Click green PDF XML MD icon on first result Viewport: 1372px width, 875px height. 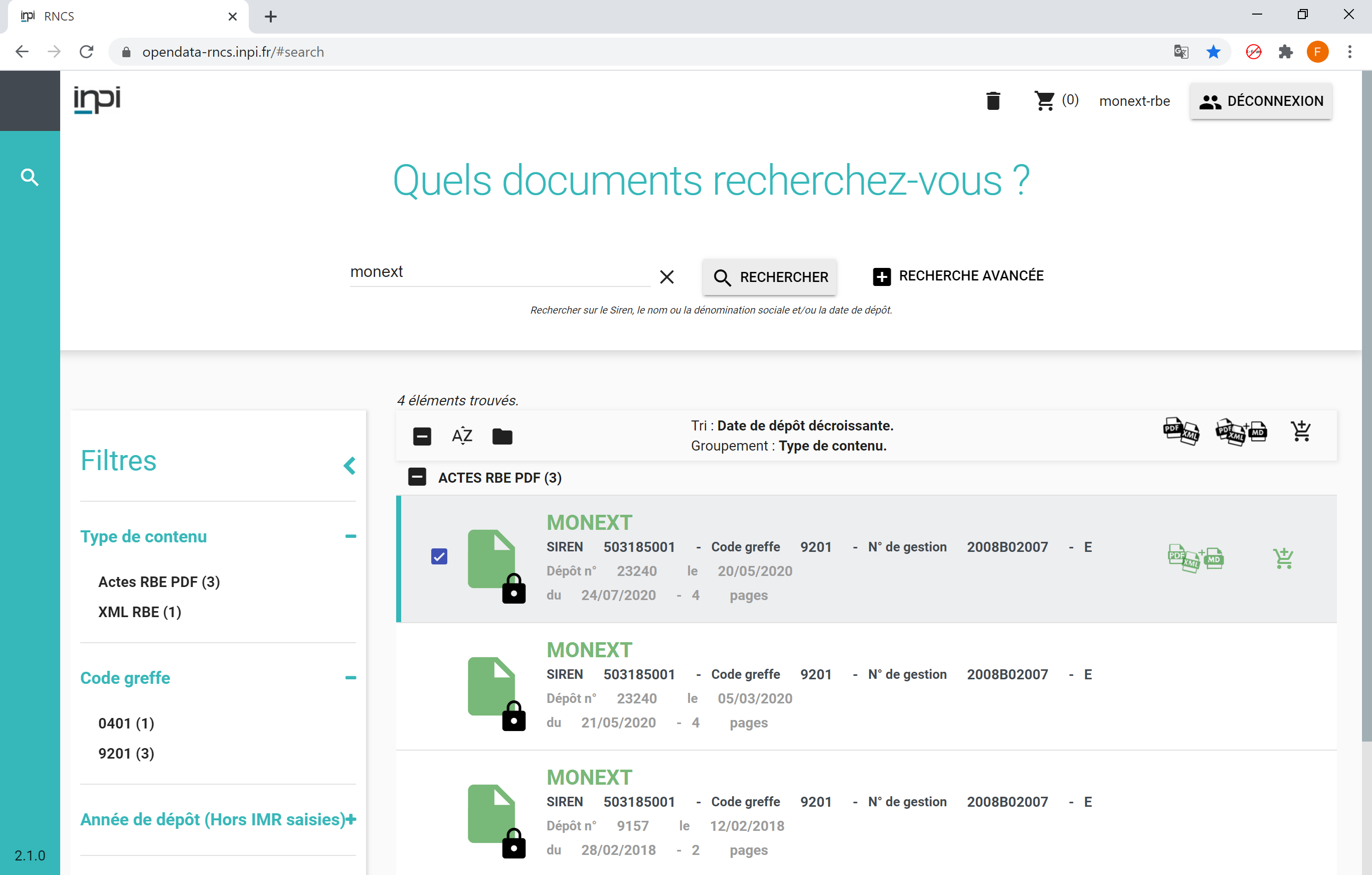[x=1195, y=558]
